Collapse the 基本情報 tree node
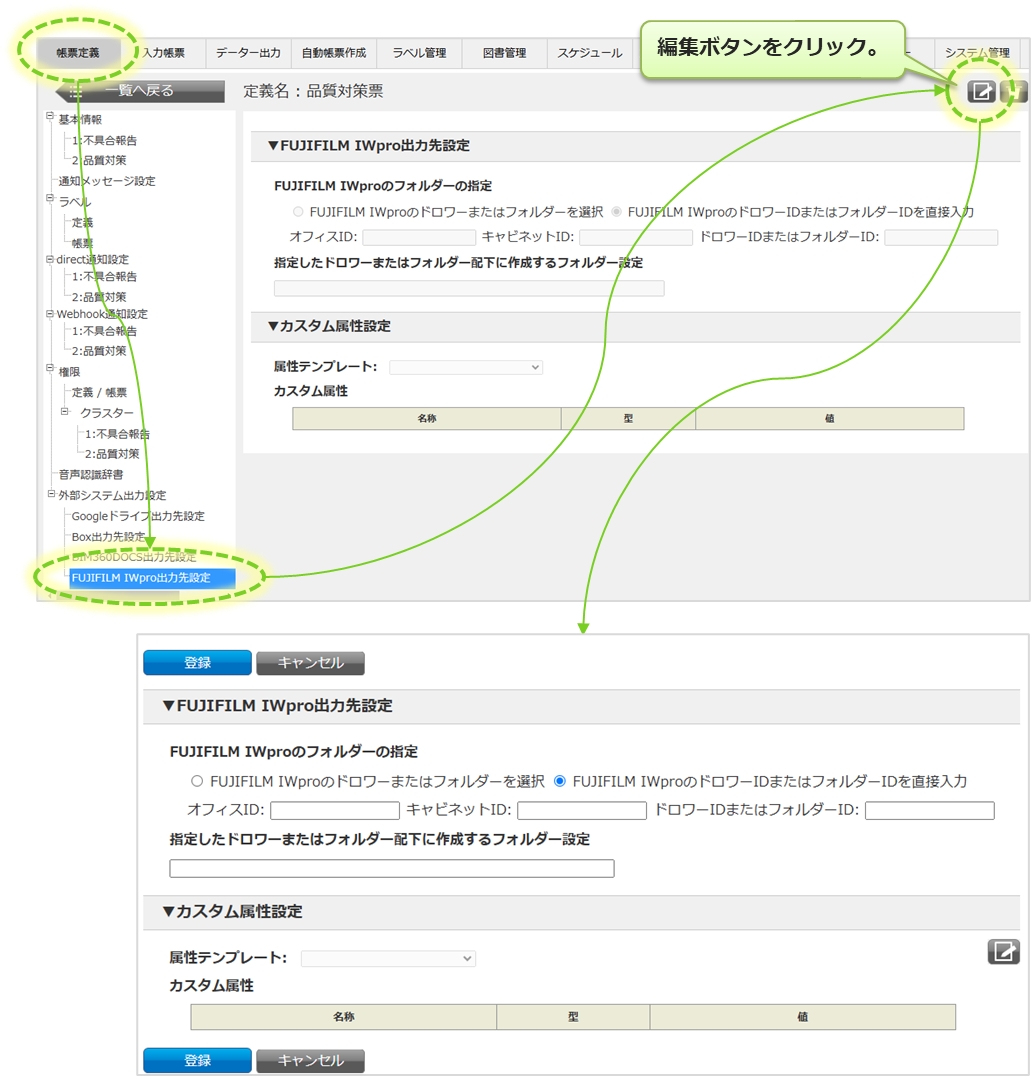This screenshot has width=1032, height=1076. click(x=49, y=116)
